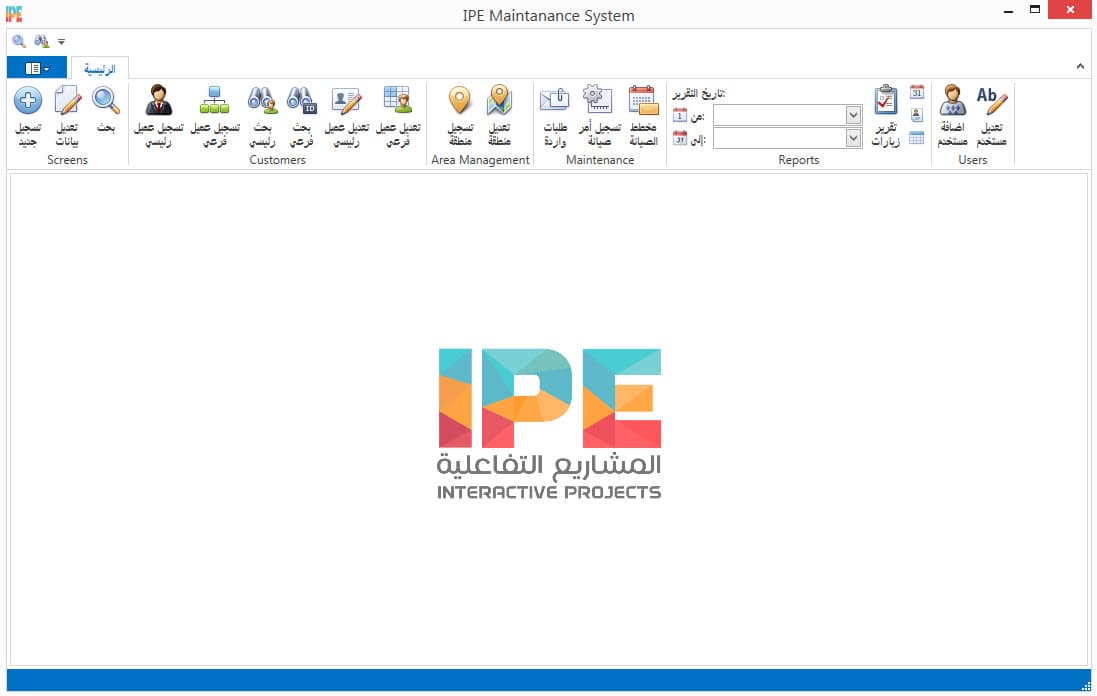The image size is (1097, 696).
Task: Open 'اضافة مستخدم' add user
Action: pos(952,115)
